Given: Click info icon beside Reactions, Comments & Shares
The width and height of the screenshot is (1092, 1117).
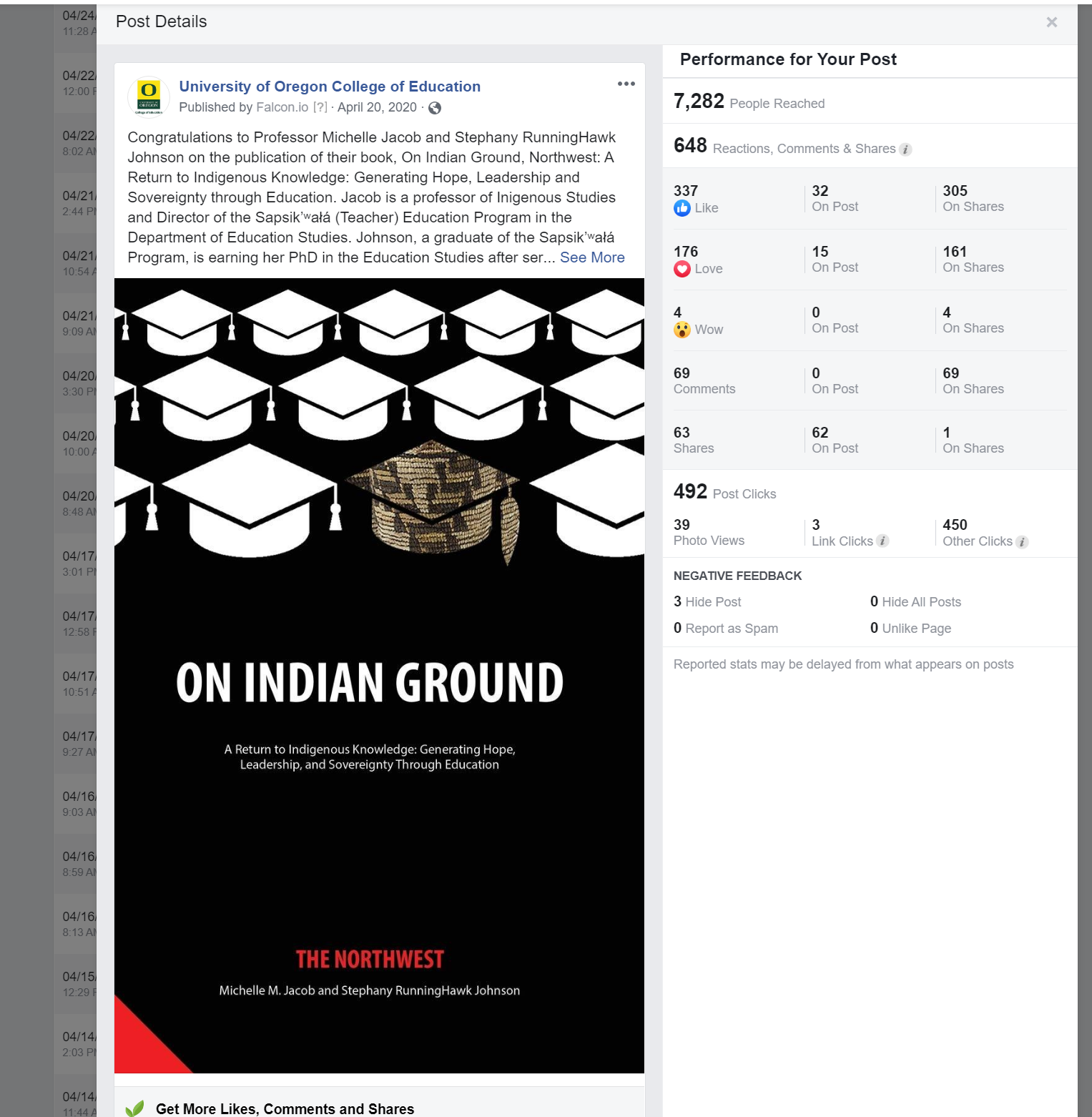Looking at the screenshot, I should point(905,149).
